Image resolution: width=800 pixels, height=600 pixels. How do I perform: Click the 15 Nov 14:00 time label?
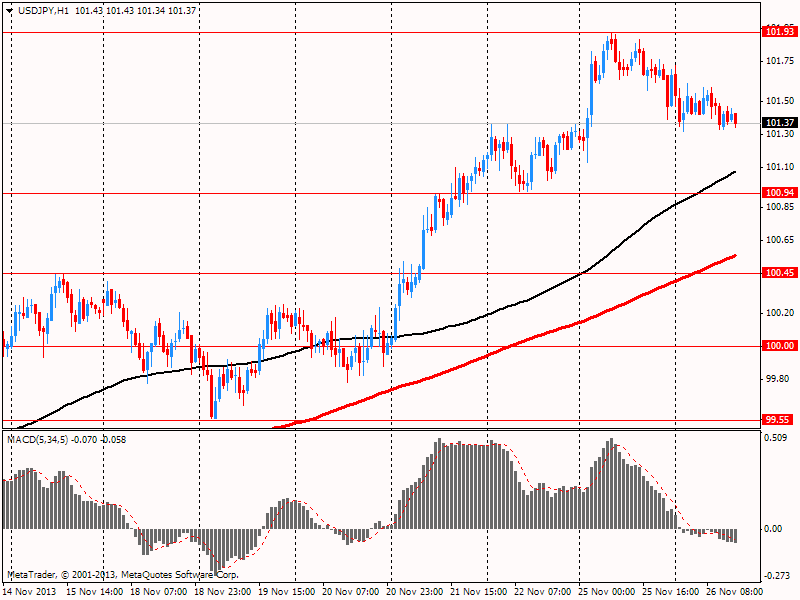94,592
